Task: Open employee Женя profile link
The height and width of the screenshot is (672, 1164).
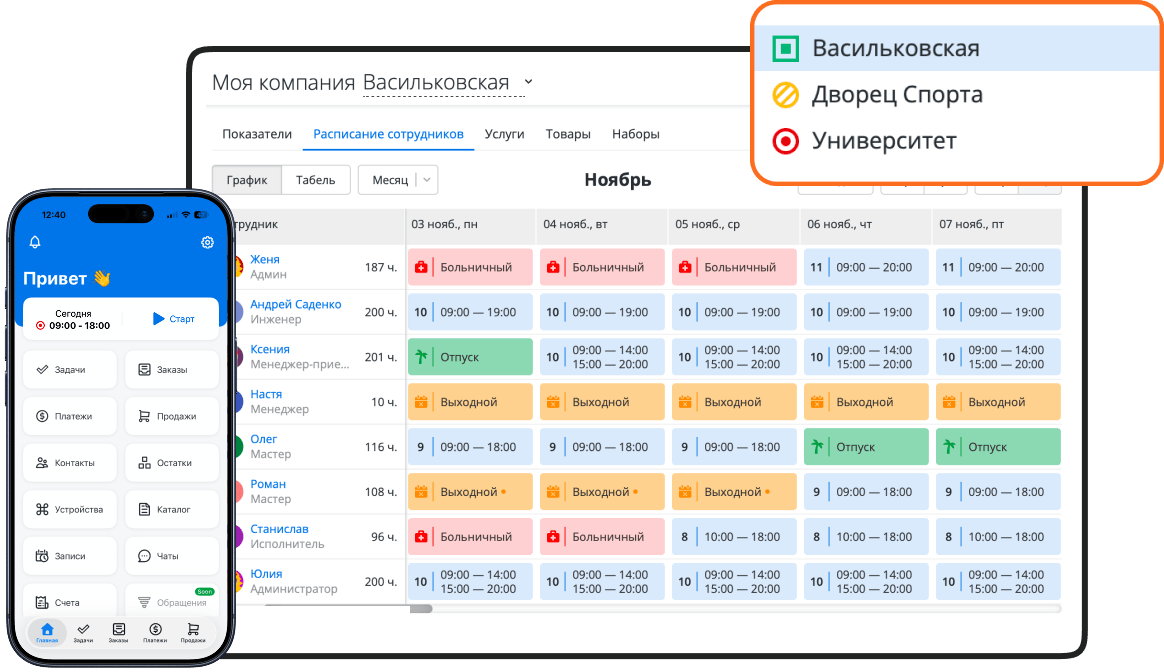Action: 265,259
